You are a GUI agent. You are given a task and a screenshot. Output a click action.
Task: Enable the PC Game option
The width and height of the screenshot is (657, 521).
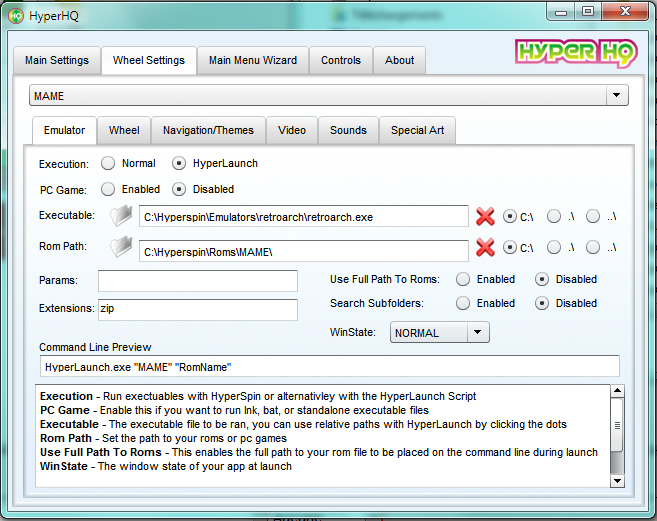[108, 189]
